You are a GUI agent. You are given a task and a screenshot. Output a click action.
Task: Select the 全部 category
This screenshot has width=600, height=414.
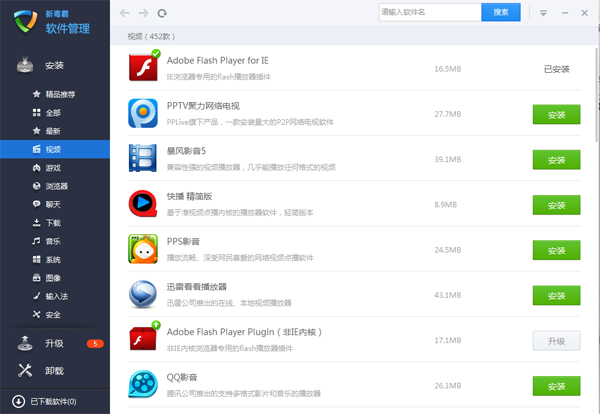(55, 112)
